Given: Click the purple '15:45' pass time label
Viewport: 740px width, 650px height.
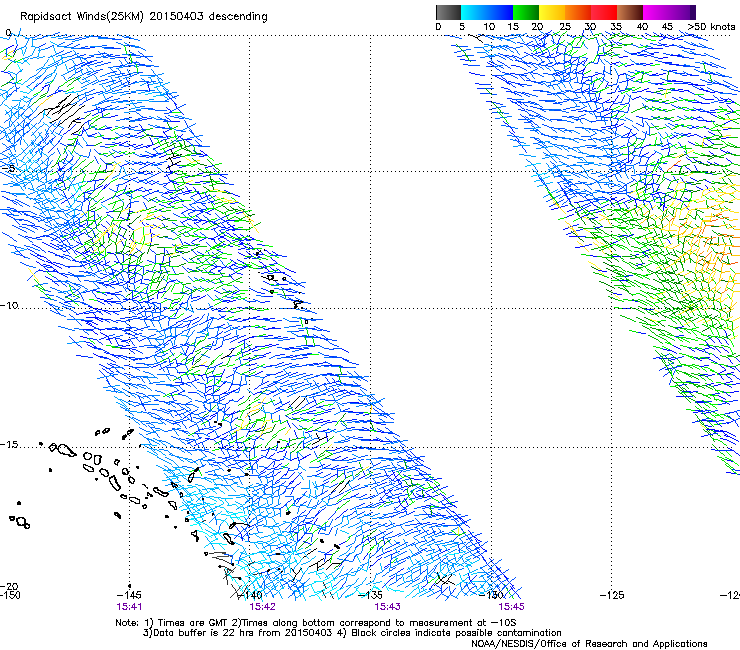Looking at the screenshot, I should [512, 607].
